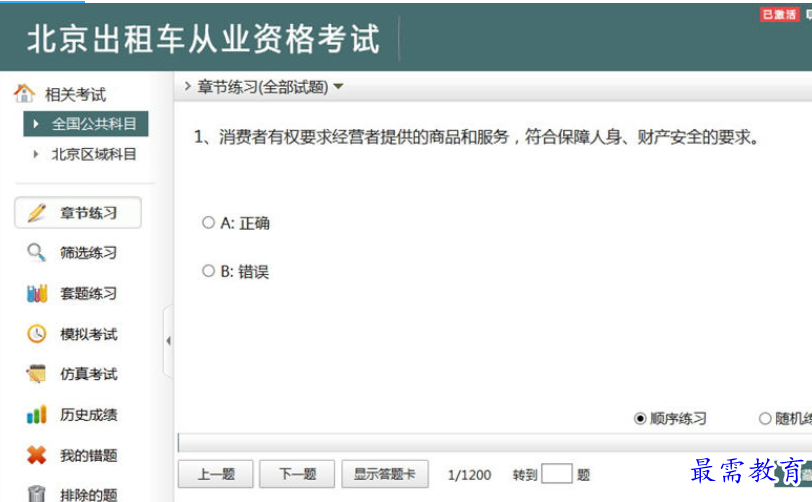Click the 1/1200 question counter
Screen dimensions: 812x502
(469, 475)
